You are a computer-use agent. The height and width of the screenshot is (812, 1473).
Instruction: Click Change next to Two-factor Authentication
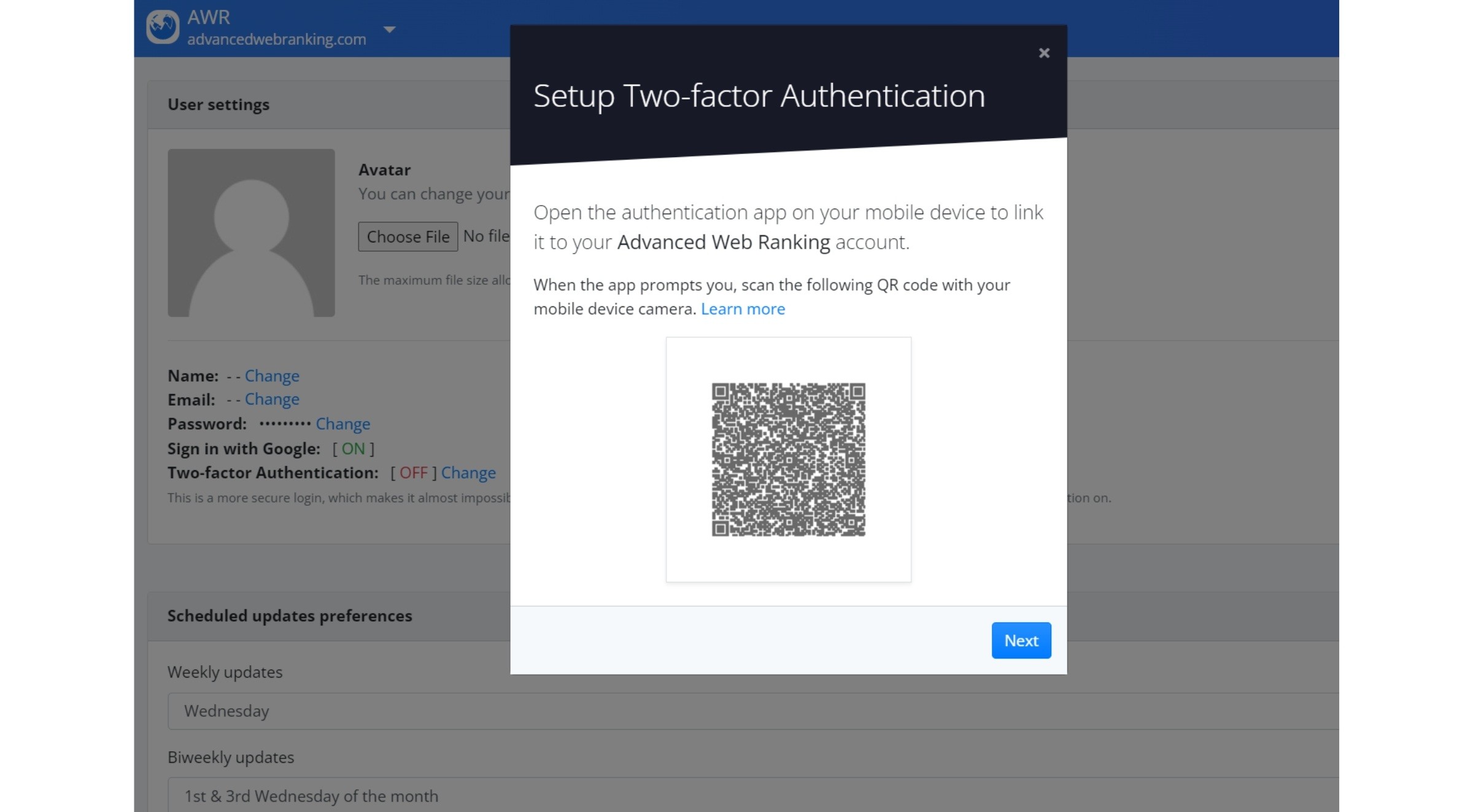pyautogui.click(x=468, y=473)
